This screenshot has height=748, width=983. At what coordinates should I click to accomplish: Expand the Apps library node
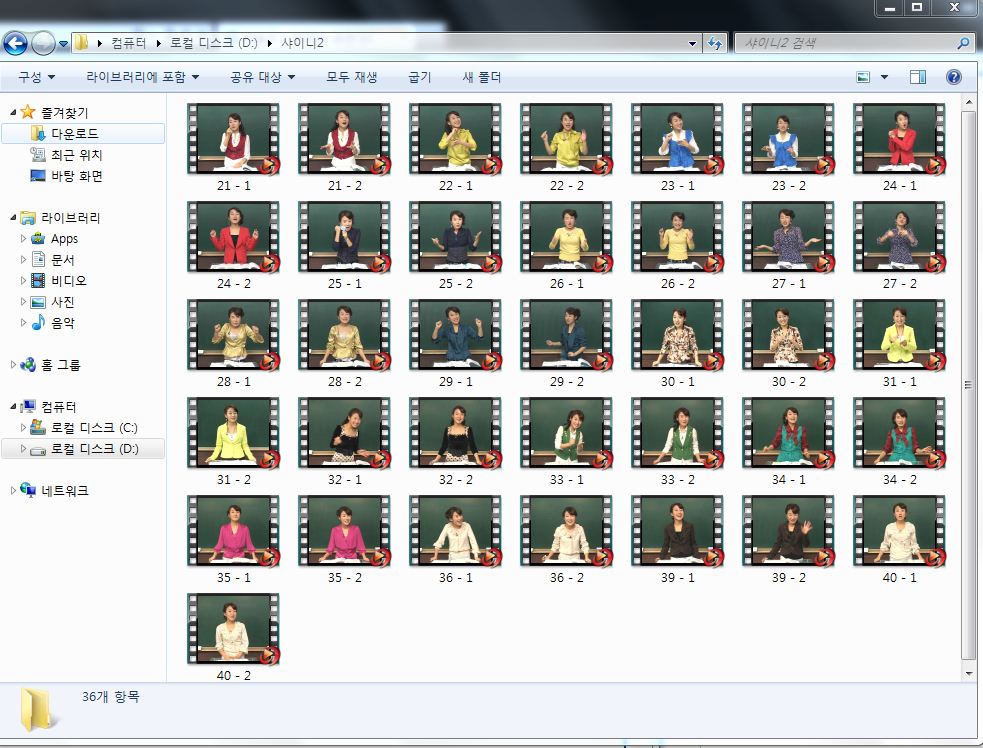point(23,239)
